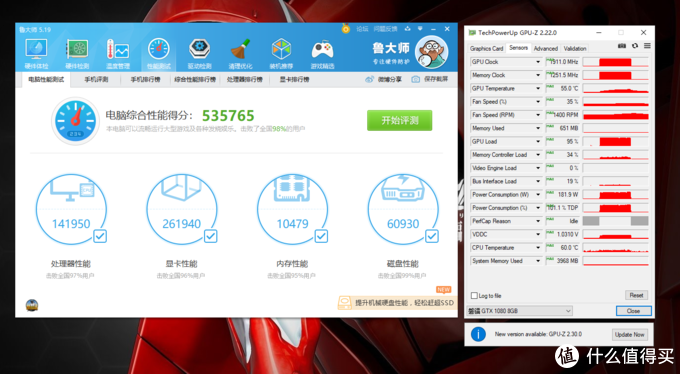The height and width of the screenshot is (374, 680).
Task: Click GPU Temperature sensor graph
Action: [x=615, y=89]
